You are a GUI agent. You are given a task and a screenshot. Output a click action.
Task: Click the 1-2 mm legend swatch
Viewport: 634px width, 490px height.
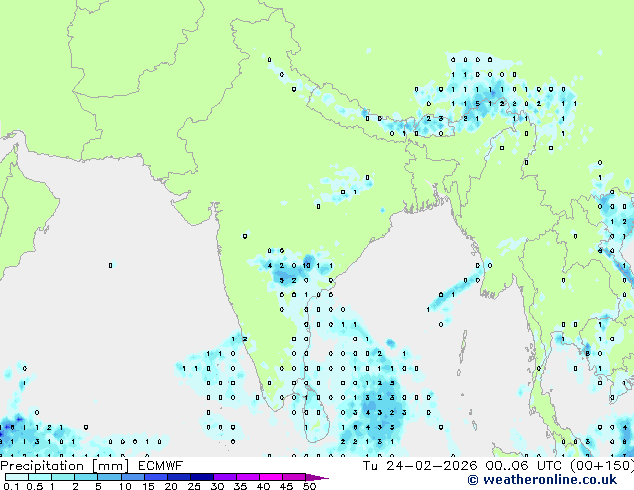tap(63, 477)
